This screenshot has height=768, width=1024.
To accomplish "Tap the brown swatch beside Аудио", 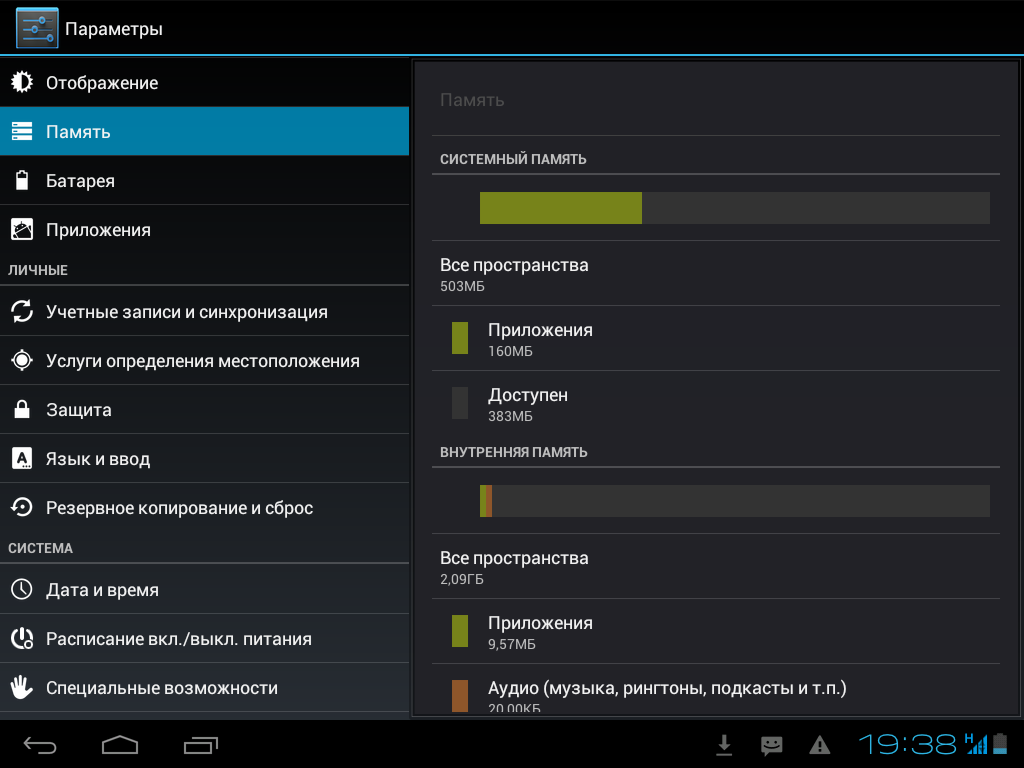I will point(460,696).
